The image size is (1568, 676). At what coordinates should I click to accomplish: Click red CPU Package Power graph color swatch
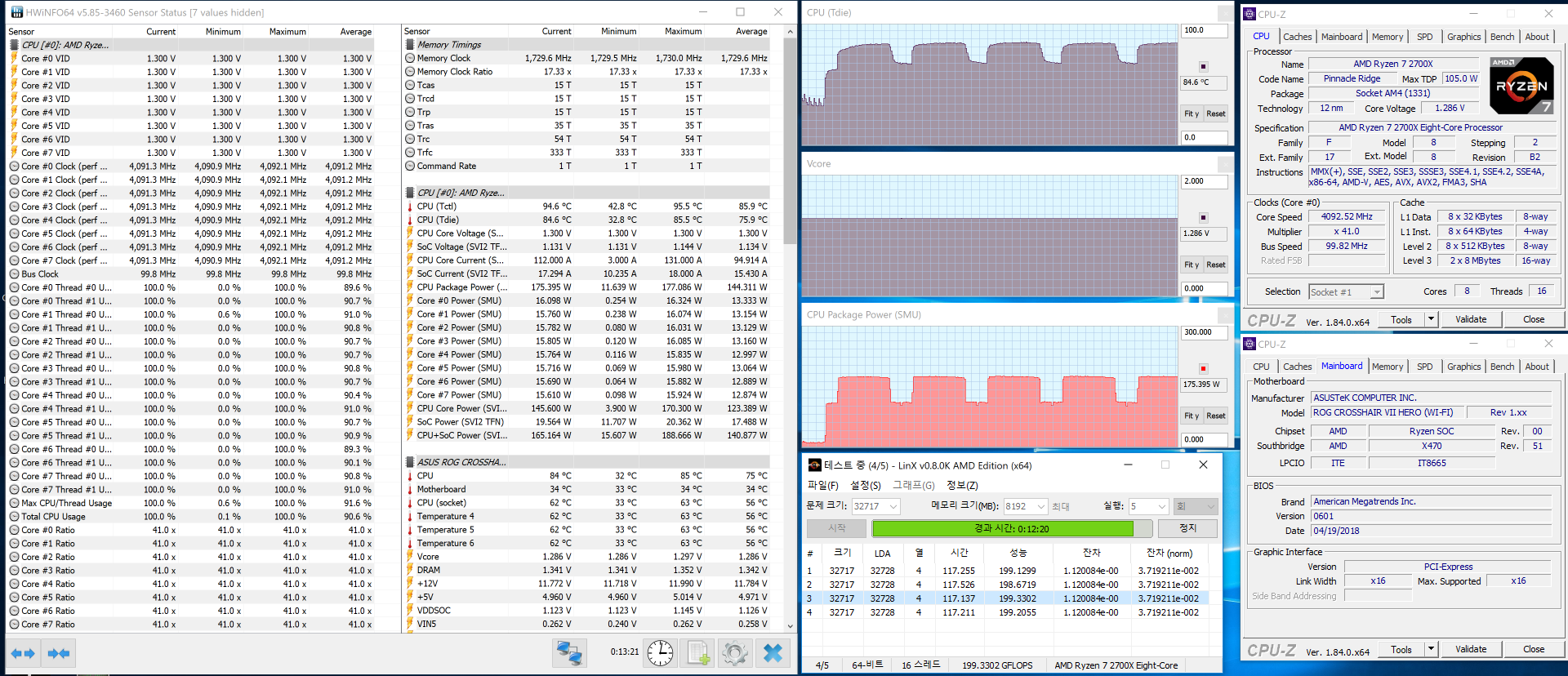[1203, 368]
